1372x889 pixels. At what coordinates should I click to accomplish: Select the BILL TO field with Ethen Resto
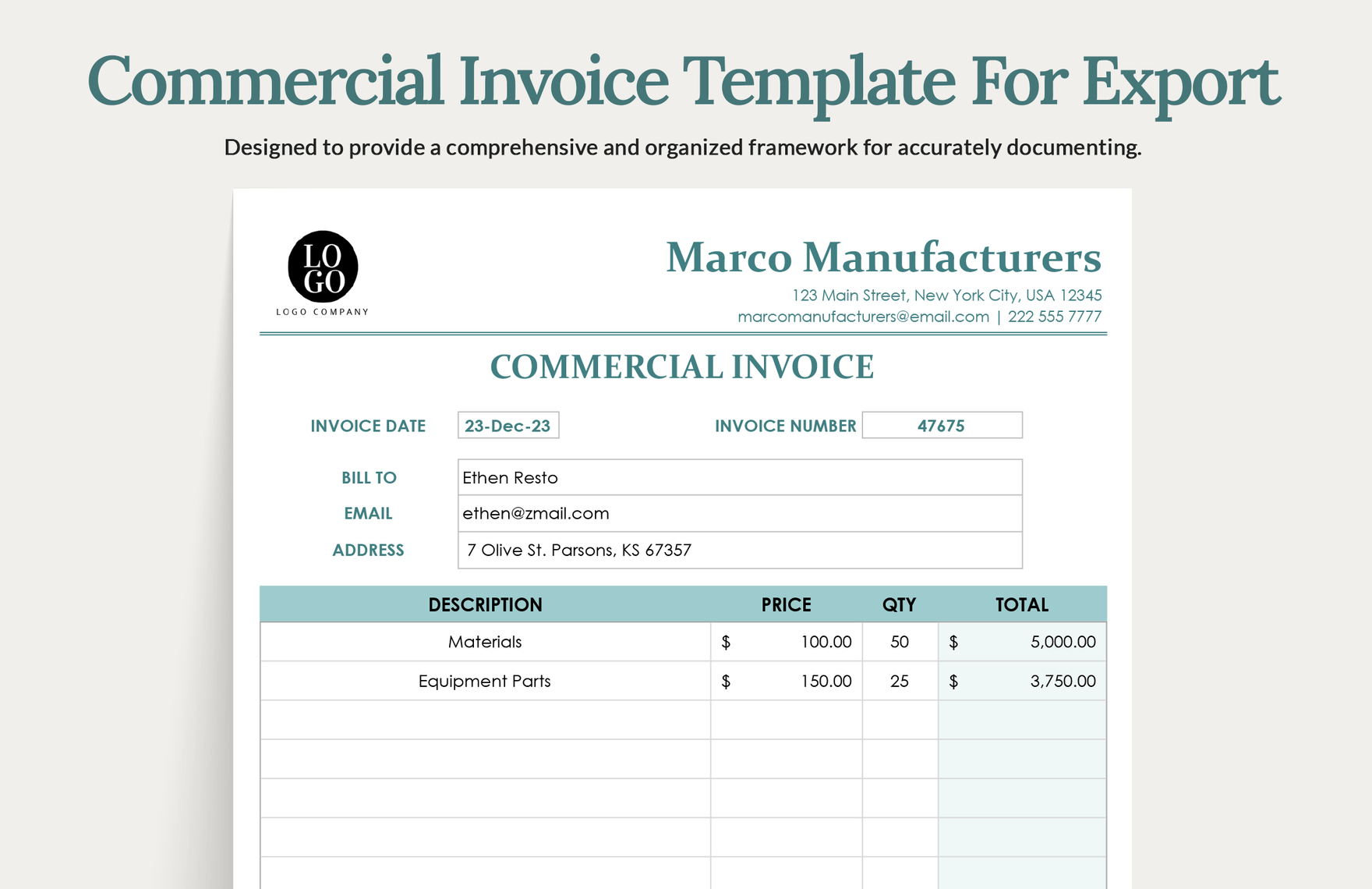tap(739, 477)
